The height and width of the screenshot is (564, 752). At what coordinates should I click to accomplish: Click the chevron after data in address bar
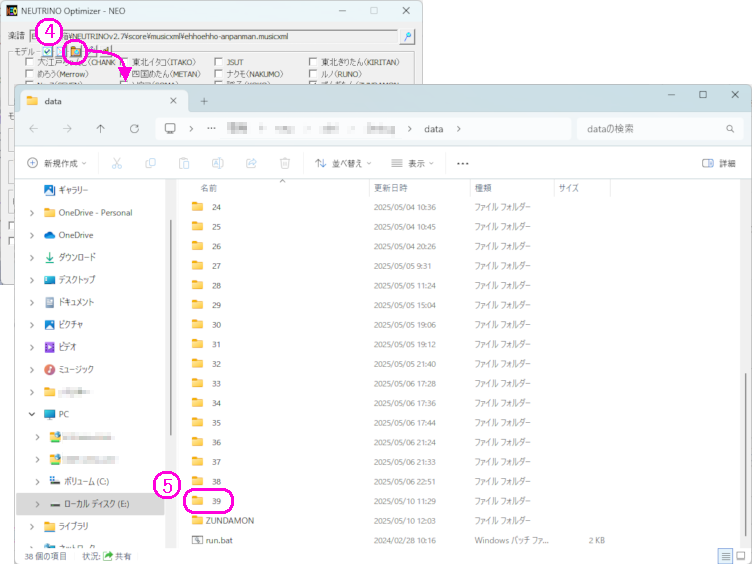(458, 129)
